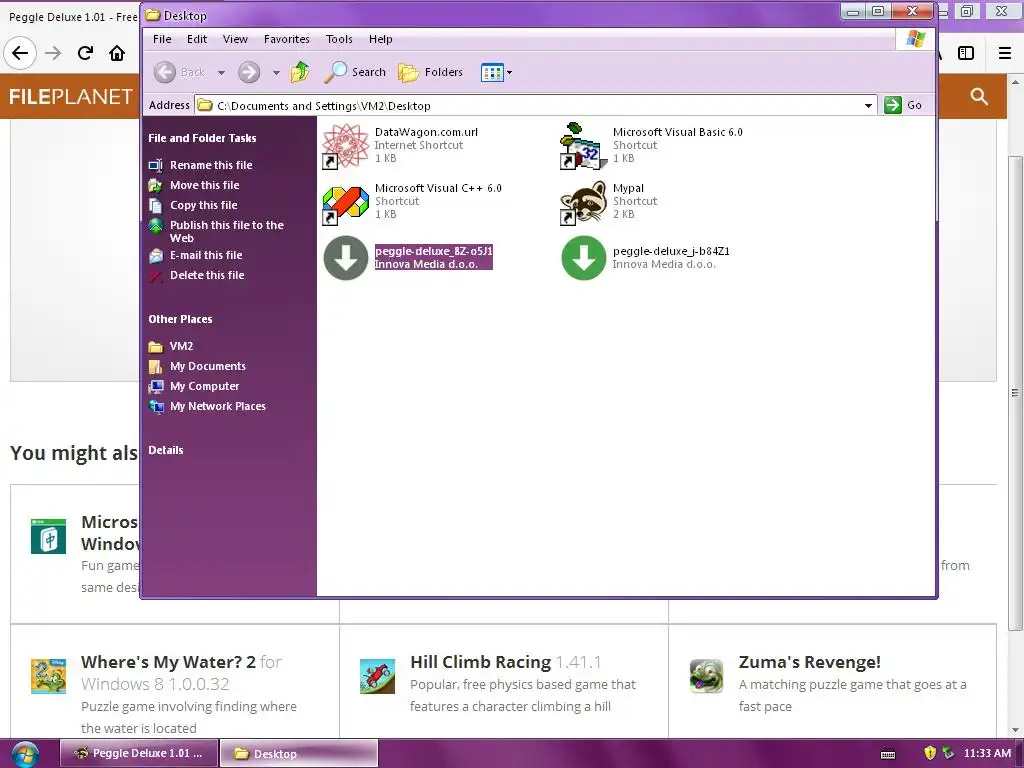The image size is (1024, 768).
Task: Select the DataWagon.com.url shortcut icon
Action: click(345, 146)
